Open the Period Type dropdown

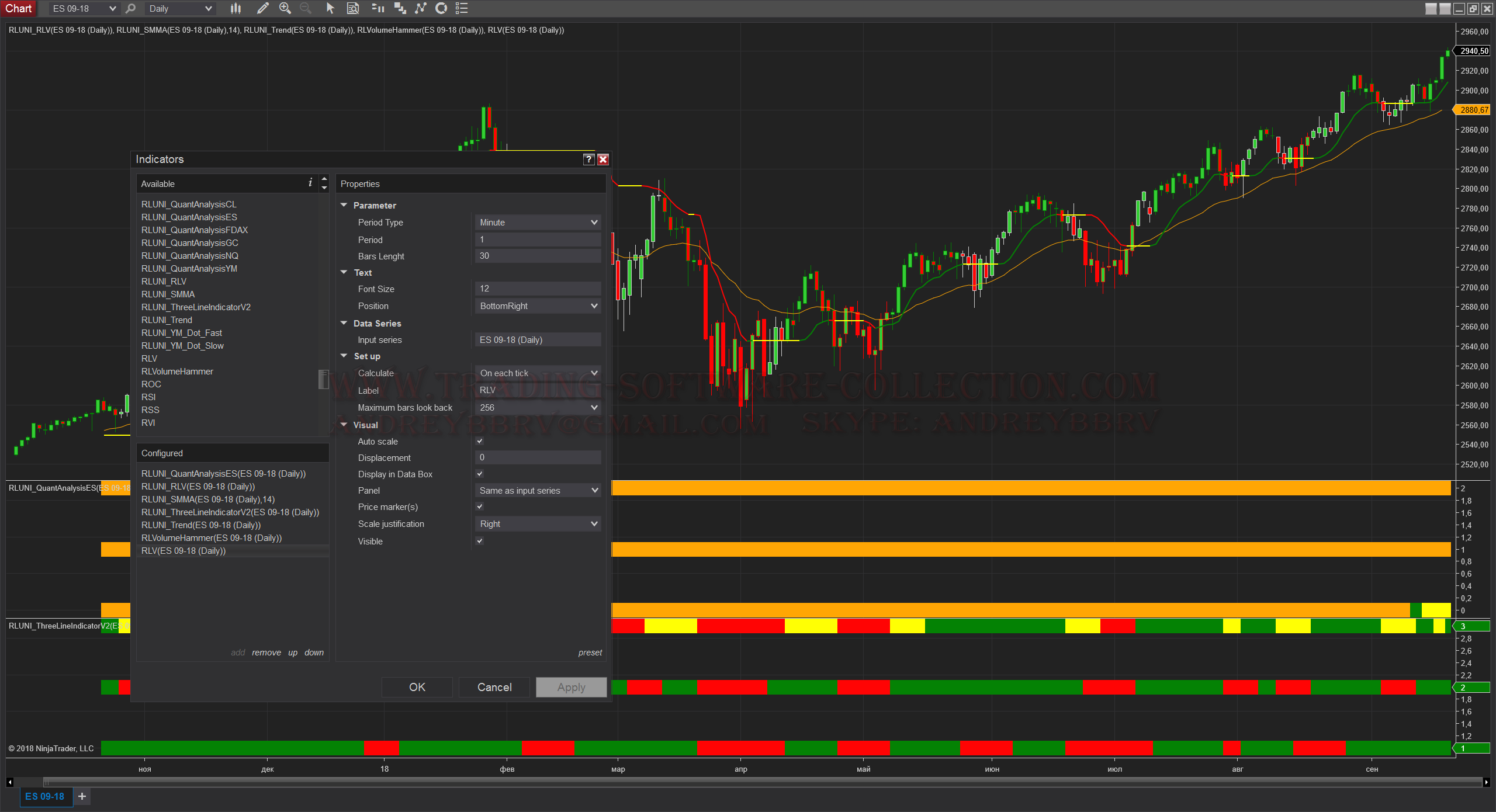click(537, 223)
